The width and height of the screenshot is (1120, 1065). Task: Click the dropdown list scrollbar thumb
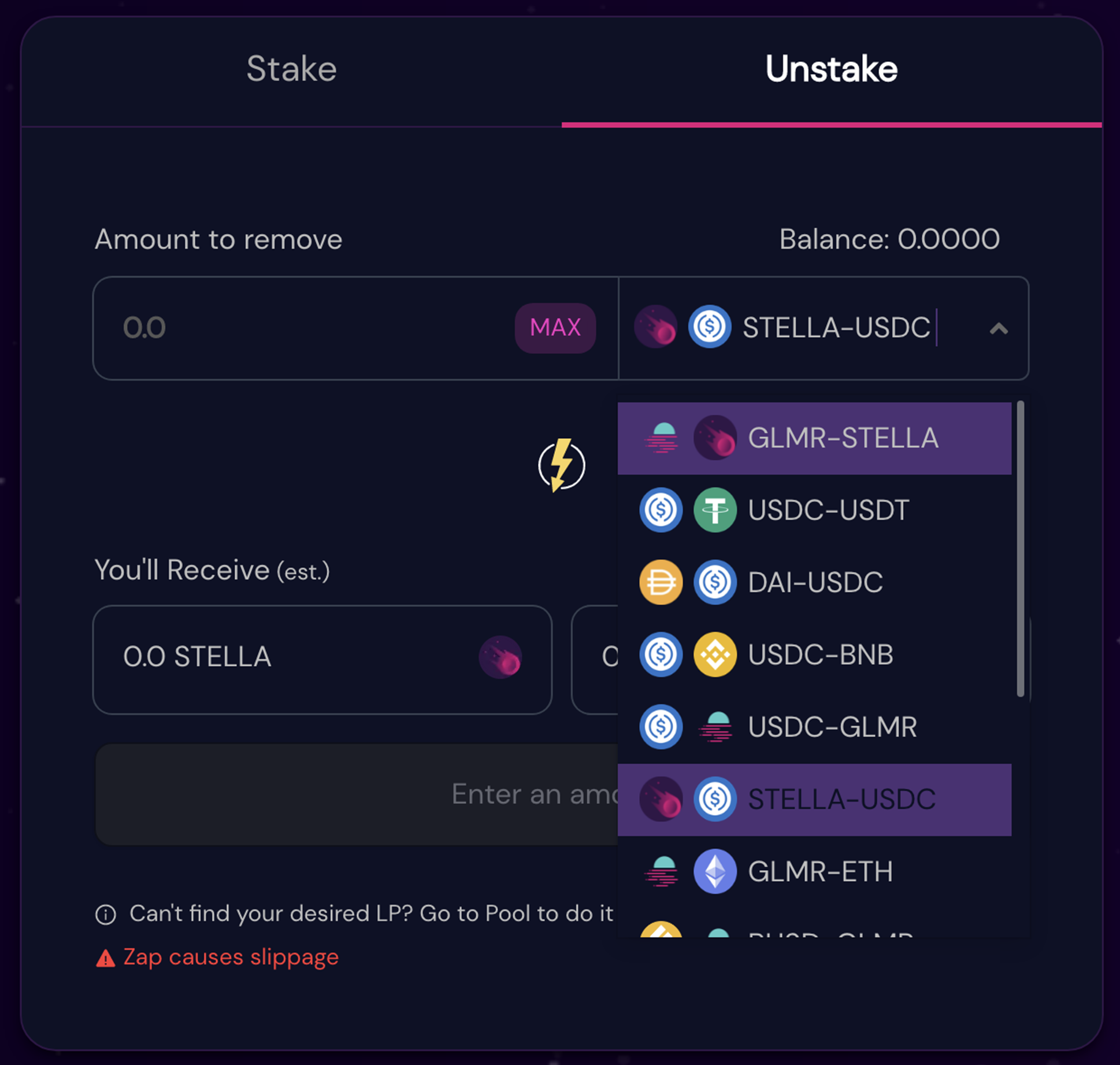(1020, 548)
